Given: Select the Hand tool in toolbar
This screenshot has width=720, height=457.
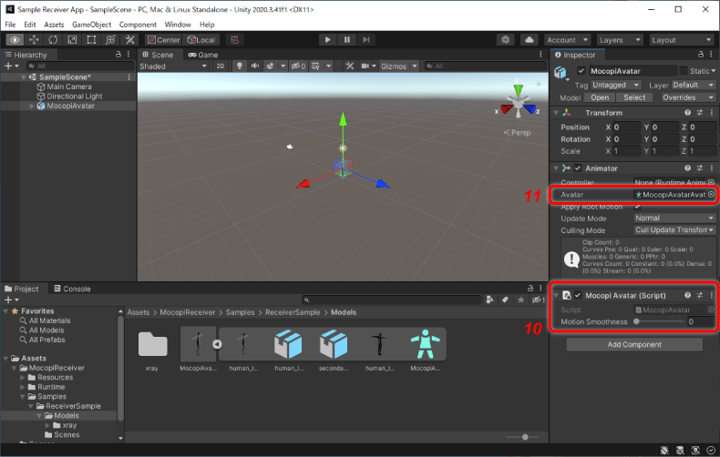Looking at the screenshot, I should (15, 40).
